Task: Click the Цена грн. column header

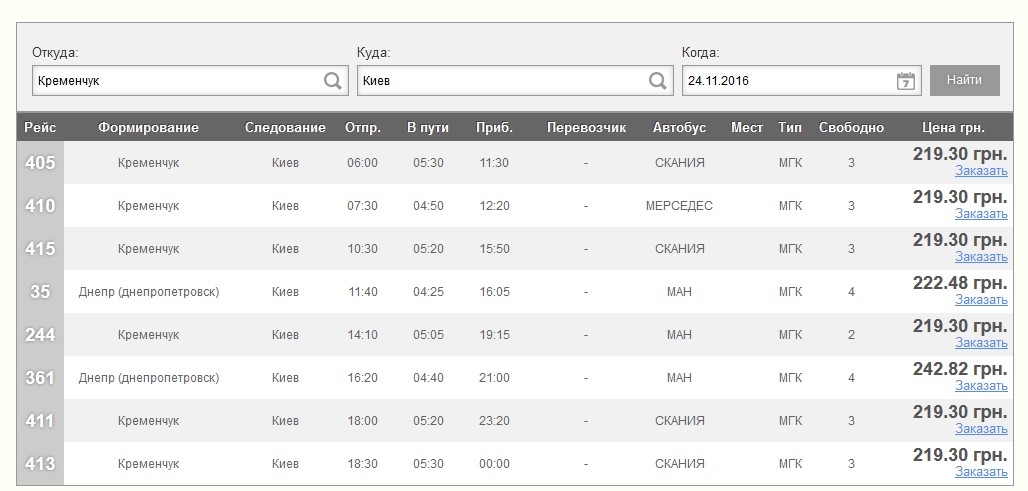Action: coord(953,127)
